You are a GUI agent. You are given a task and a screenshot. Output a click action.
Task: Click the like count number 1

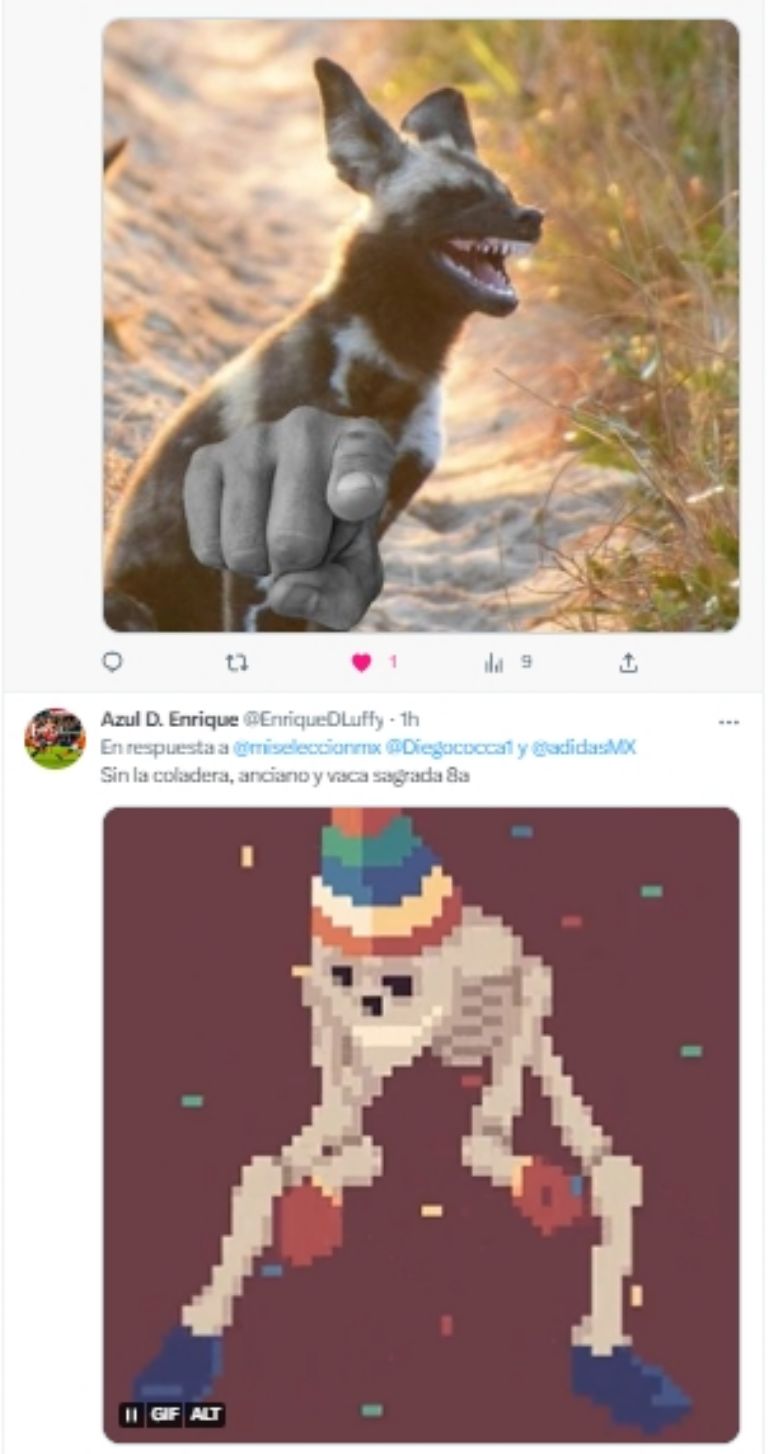(393, 662)
